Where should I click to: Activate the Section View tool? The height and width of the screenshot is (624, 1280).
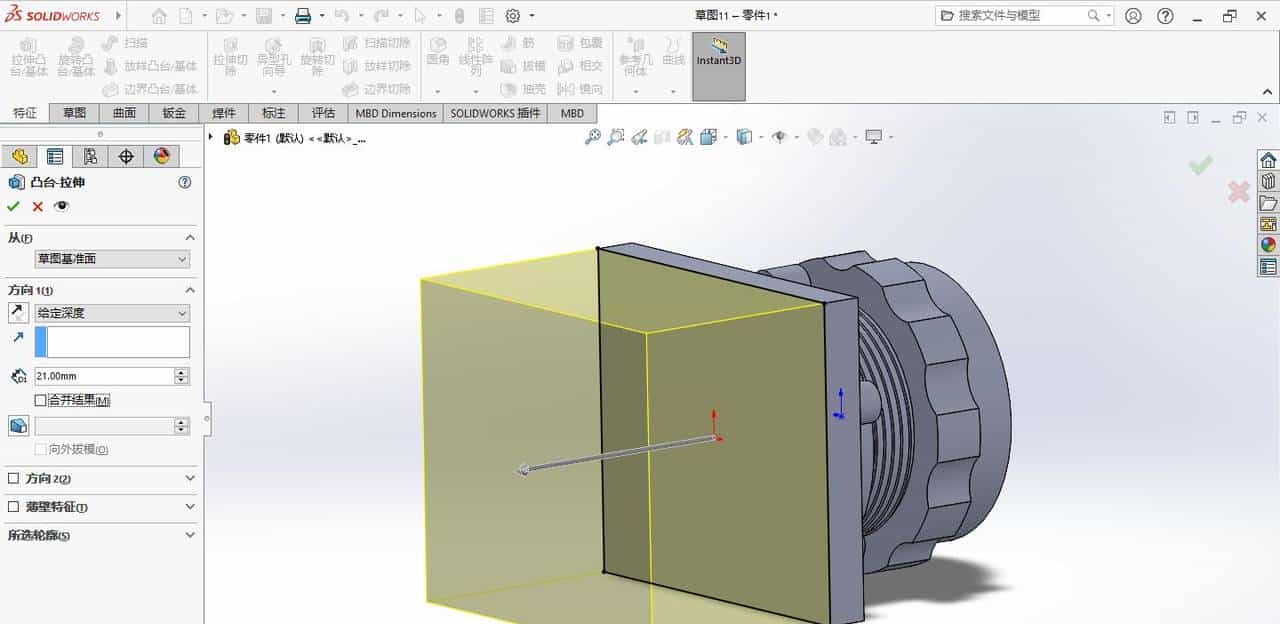pos(683,136)
